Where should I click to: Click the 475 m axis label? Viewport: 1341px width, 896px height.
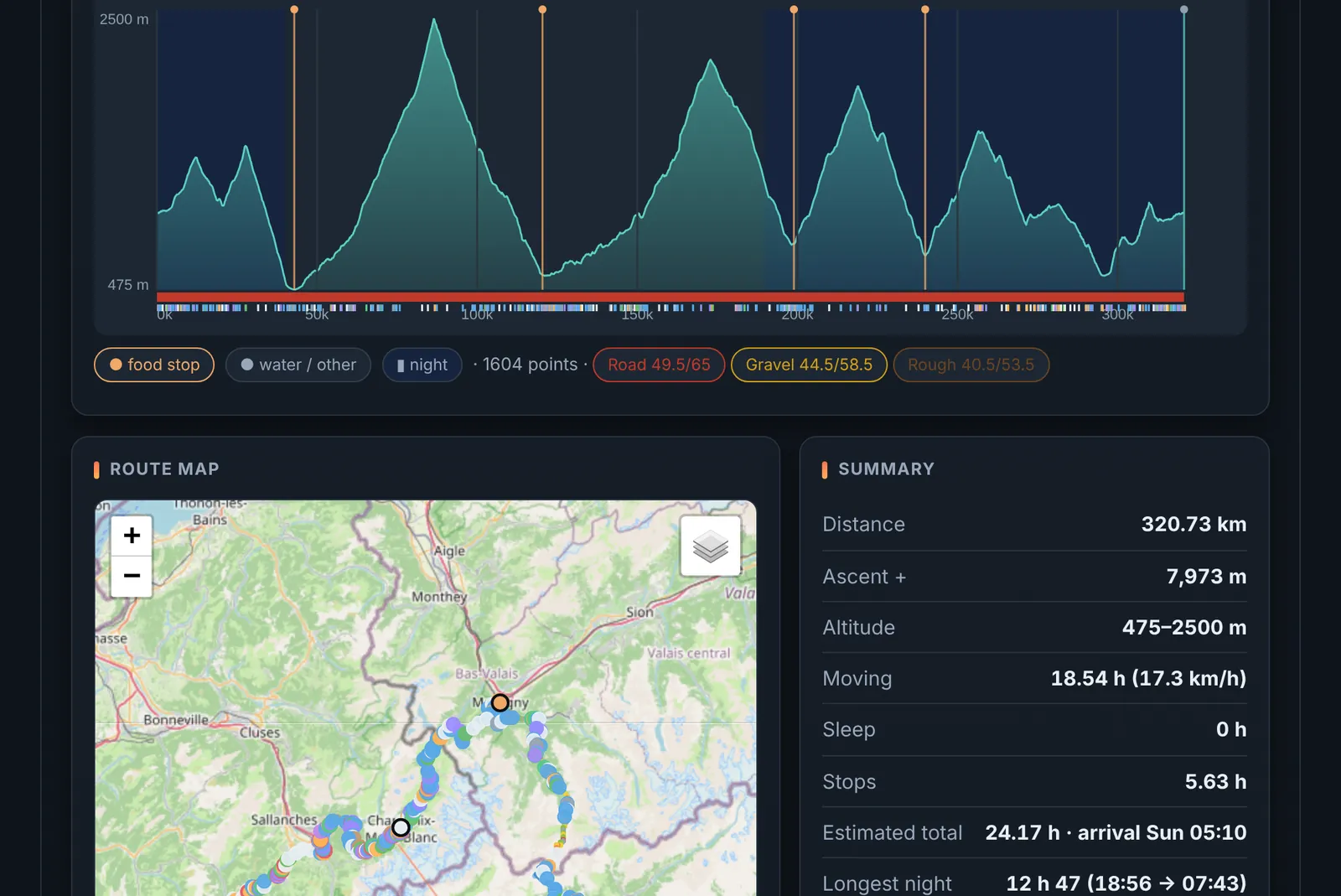click(128, 285)
